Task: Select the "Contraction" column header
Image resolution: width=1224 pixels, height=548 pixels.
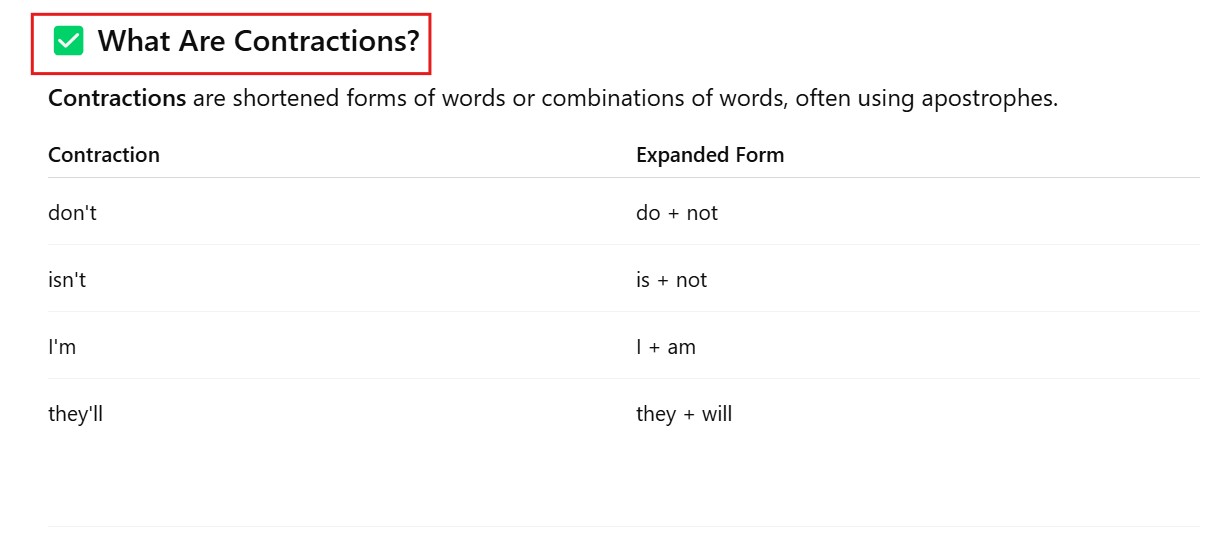Action: coord(104,155)
